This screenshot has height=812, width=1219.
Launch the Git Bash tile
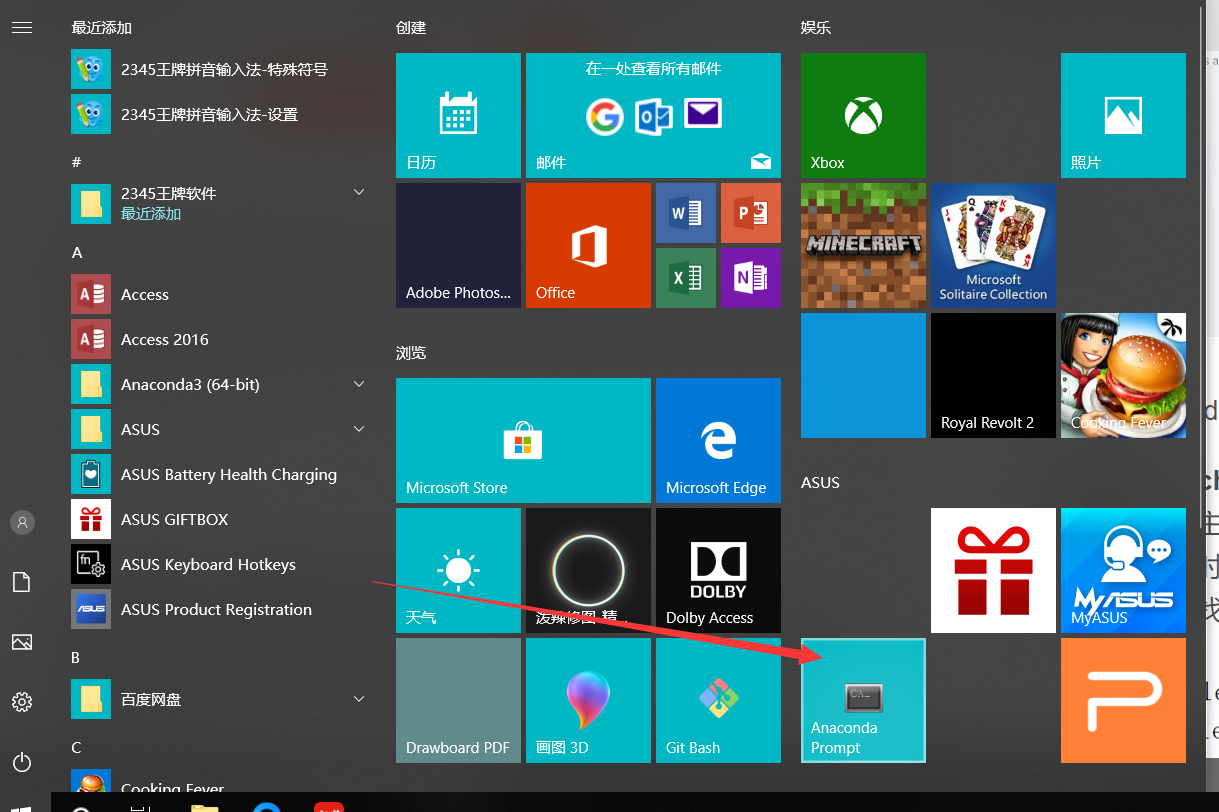point(718,700)
